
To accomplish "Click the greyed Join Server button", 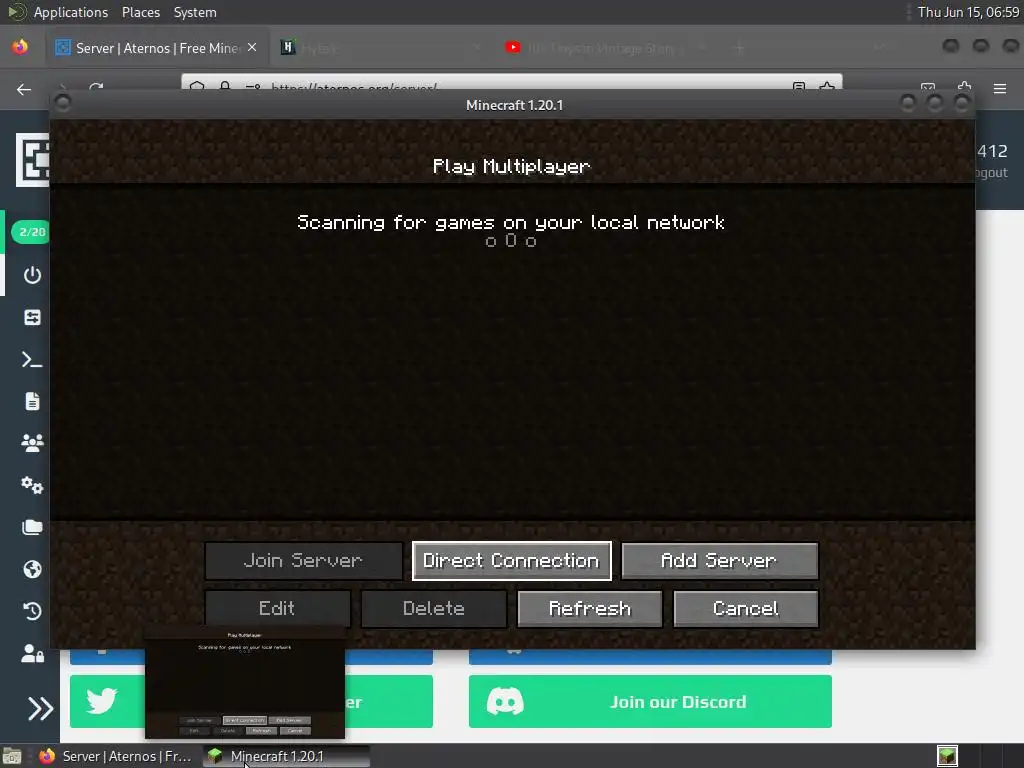I will click(x=303, y=560).
